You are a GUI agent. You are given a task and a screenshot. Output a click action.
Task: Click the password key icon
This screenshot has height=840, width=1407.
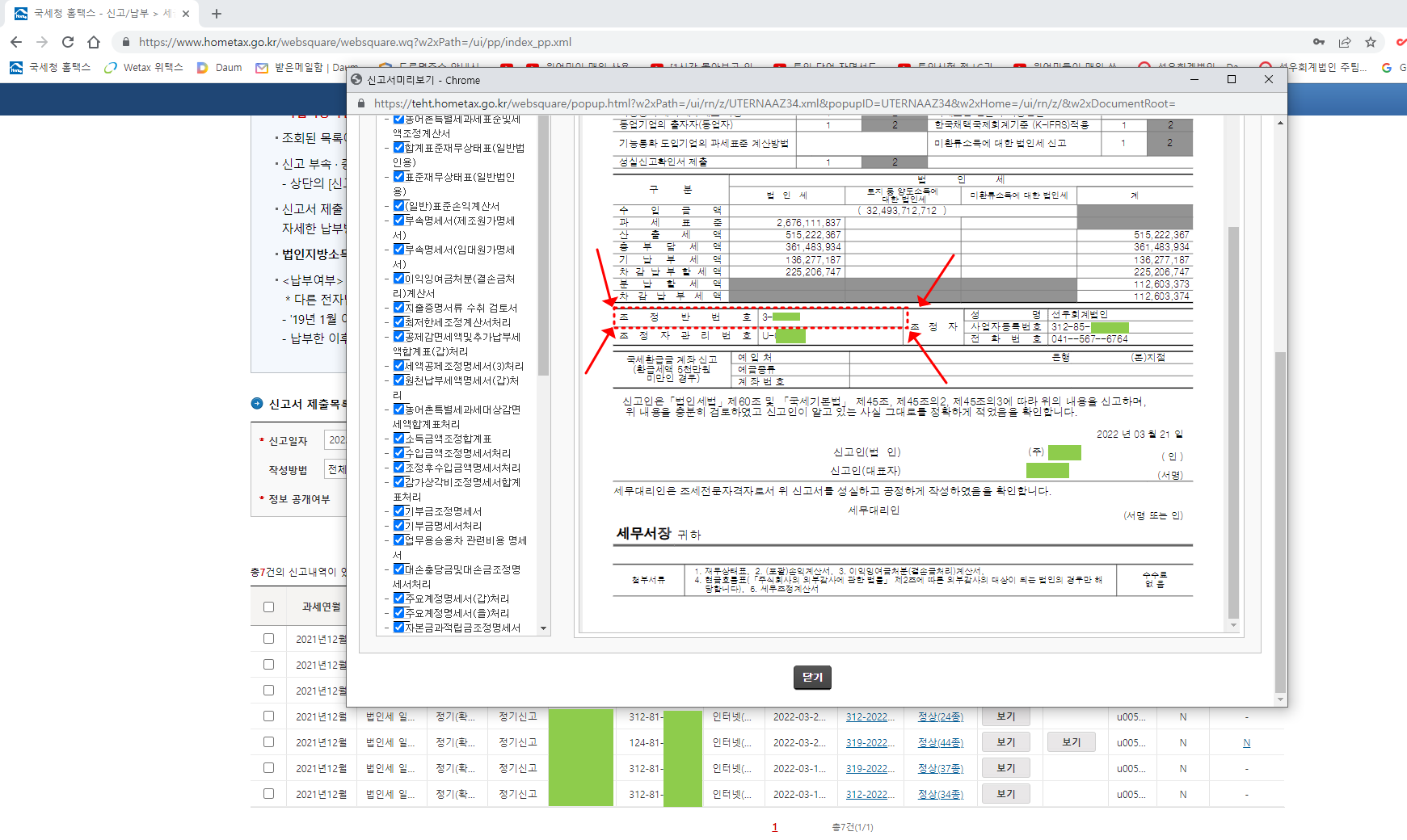[1319, 42]
